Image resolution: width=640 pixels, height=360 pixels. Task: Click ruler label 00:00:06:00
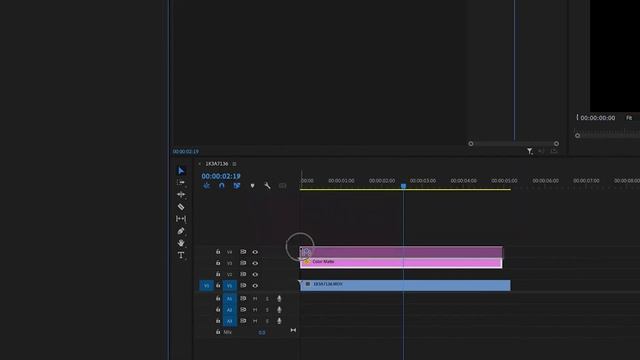coord(545,180)
